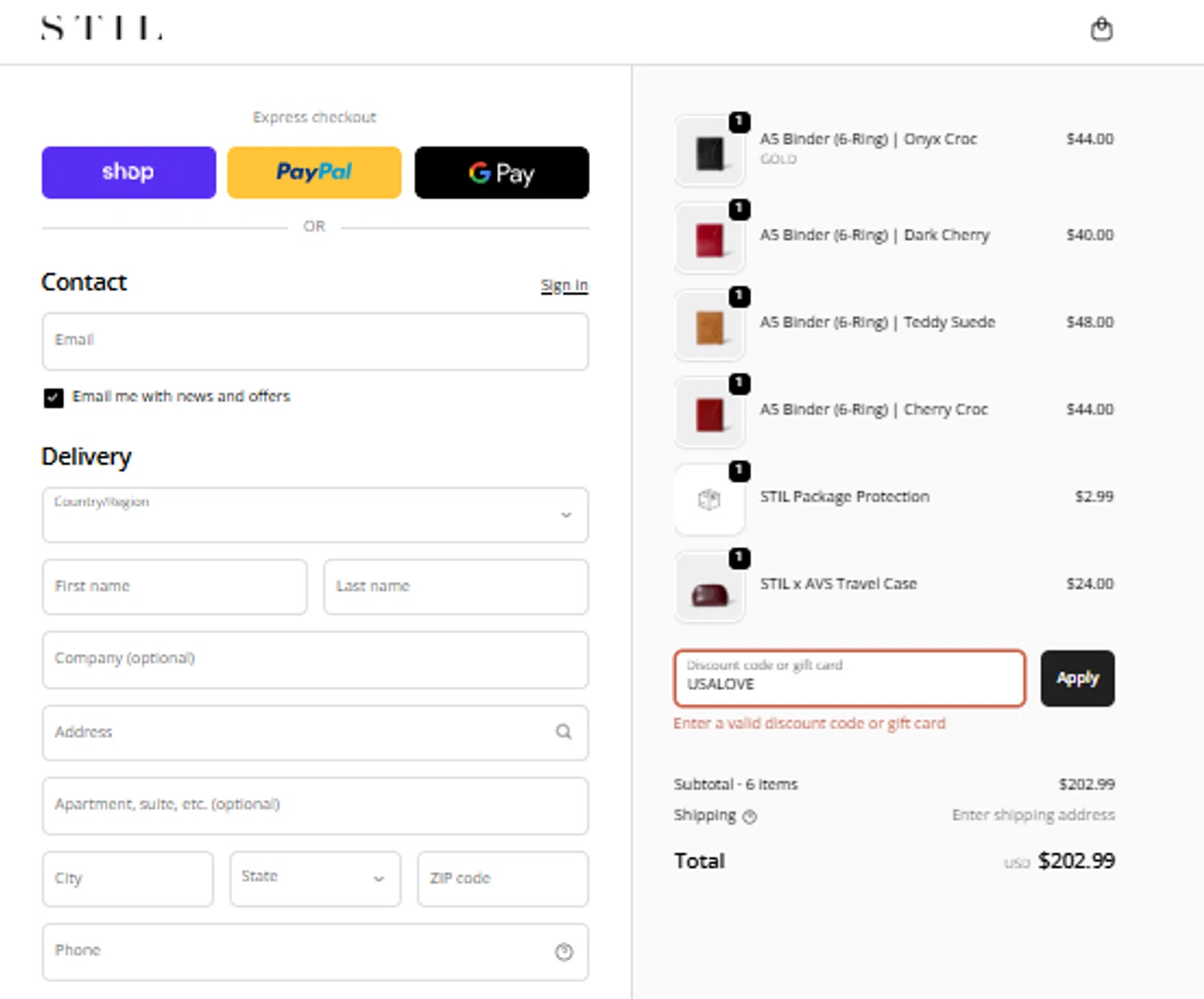Click the 'A5 Binder (6-Ring) | Onyx Croc' text
The image size is (1204, 999).
(868, 139)
